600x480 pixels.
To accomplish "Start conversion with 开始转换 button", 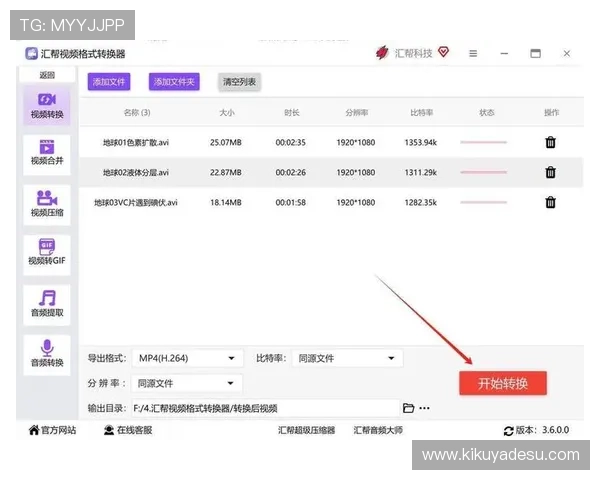I will click(503, 383).
